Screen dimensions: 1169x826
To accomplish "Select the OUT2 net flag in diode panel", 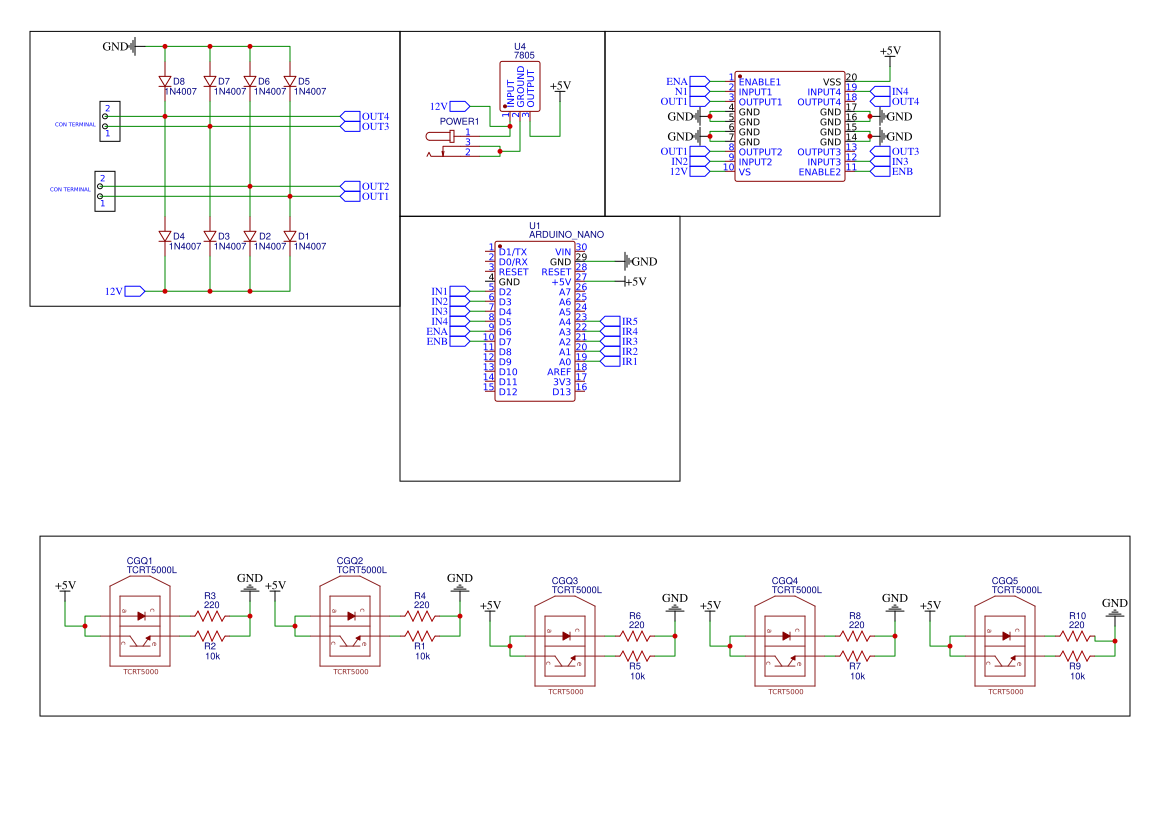I will point(365,186).
